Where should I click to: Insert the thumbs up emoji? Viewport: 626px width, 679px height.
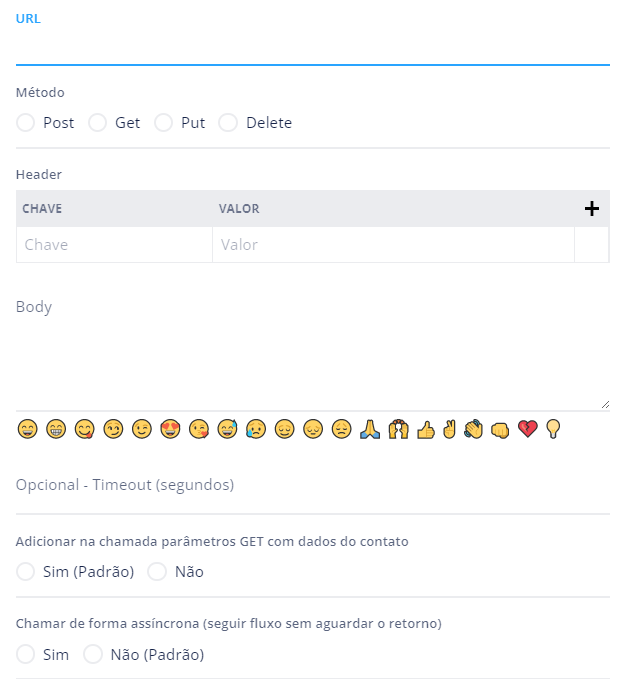(426, 429)
